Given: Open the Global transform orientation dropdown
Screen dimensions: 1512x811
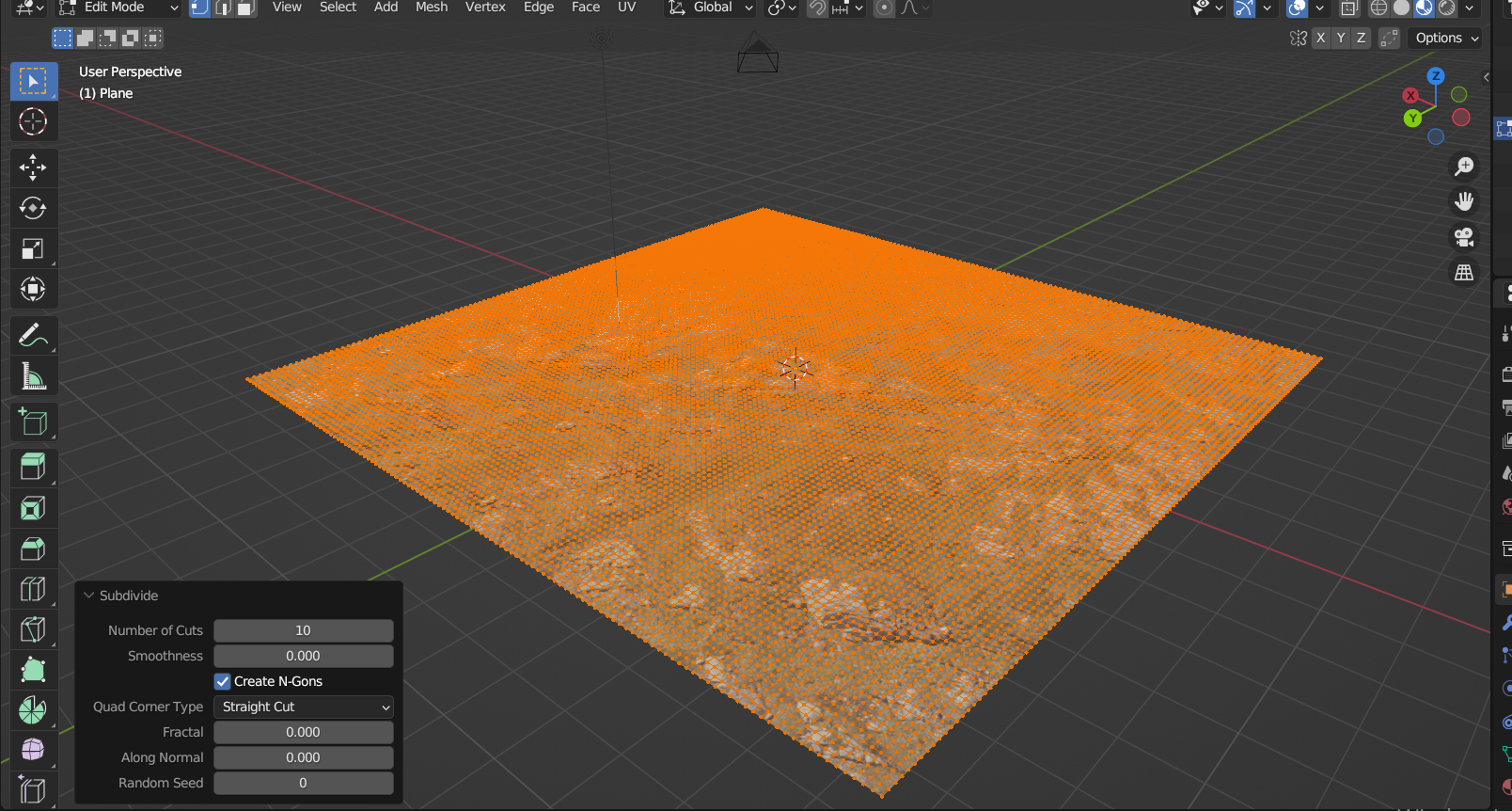Looking at the screenshot, I should 711,8.
